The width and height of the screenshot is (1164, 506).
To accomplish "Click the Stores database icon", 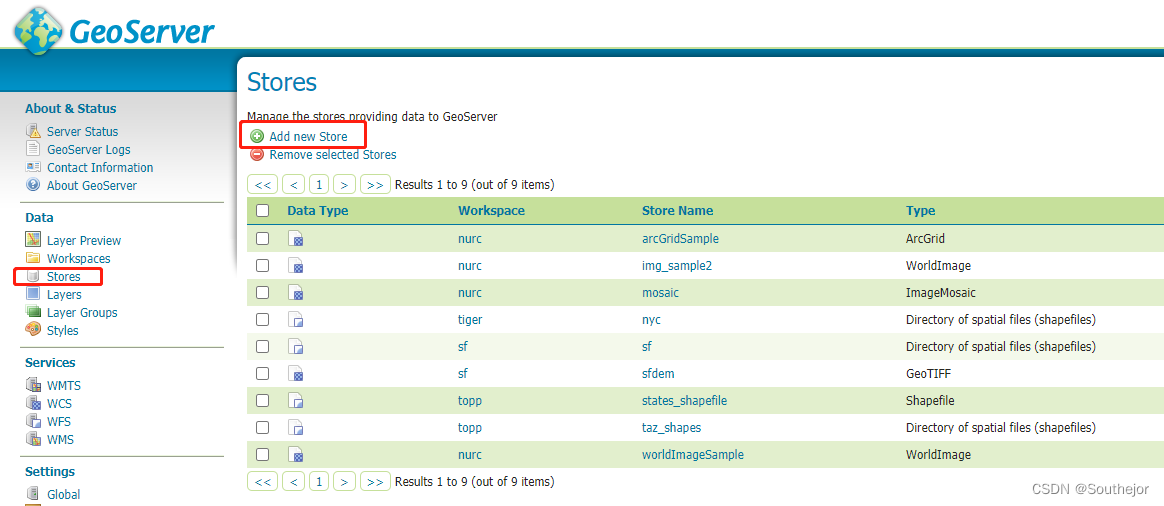I will click(x=33, y=276).
